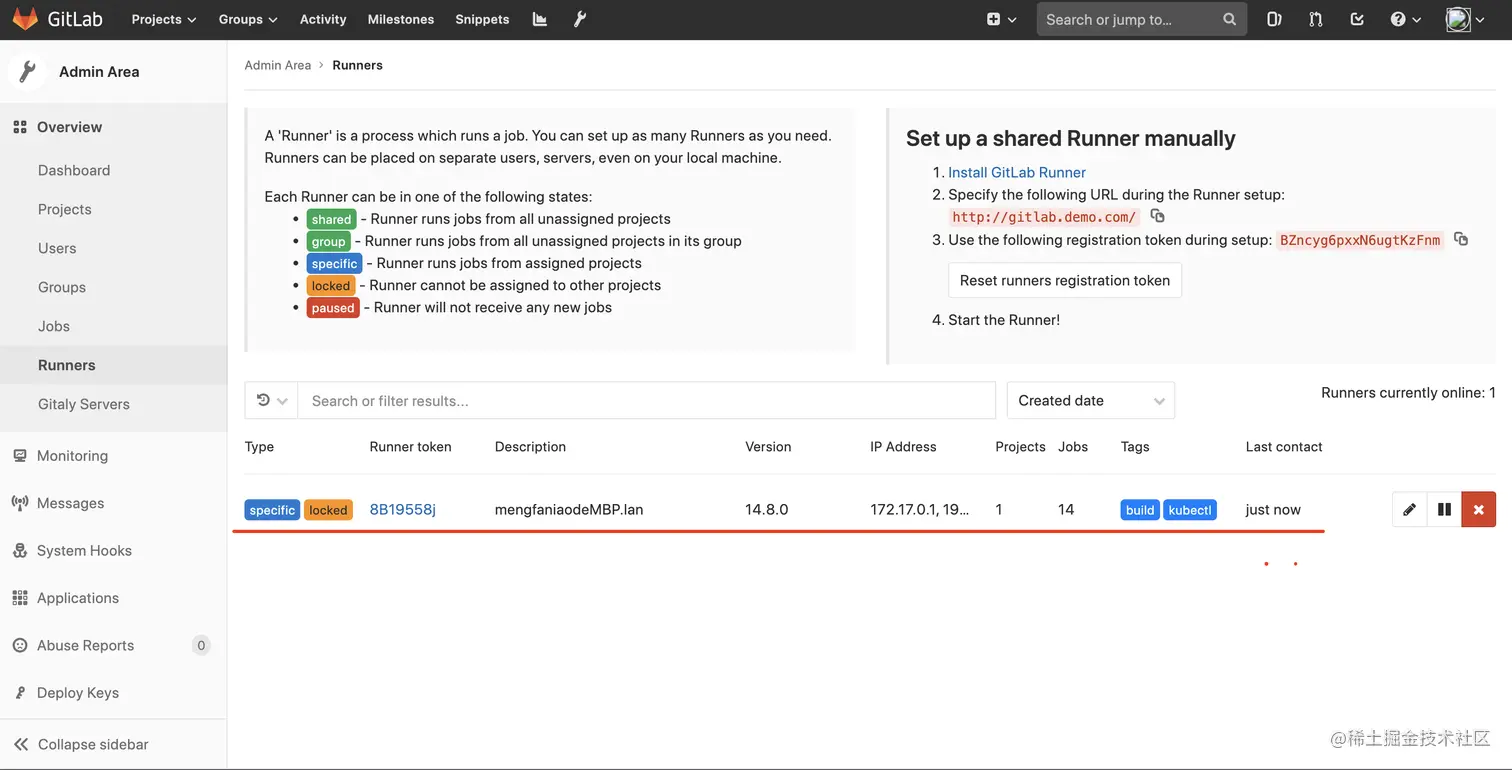Go to Activity in top navigation

323,19
